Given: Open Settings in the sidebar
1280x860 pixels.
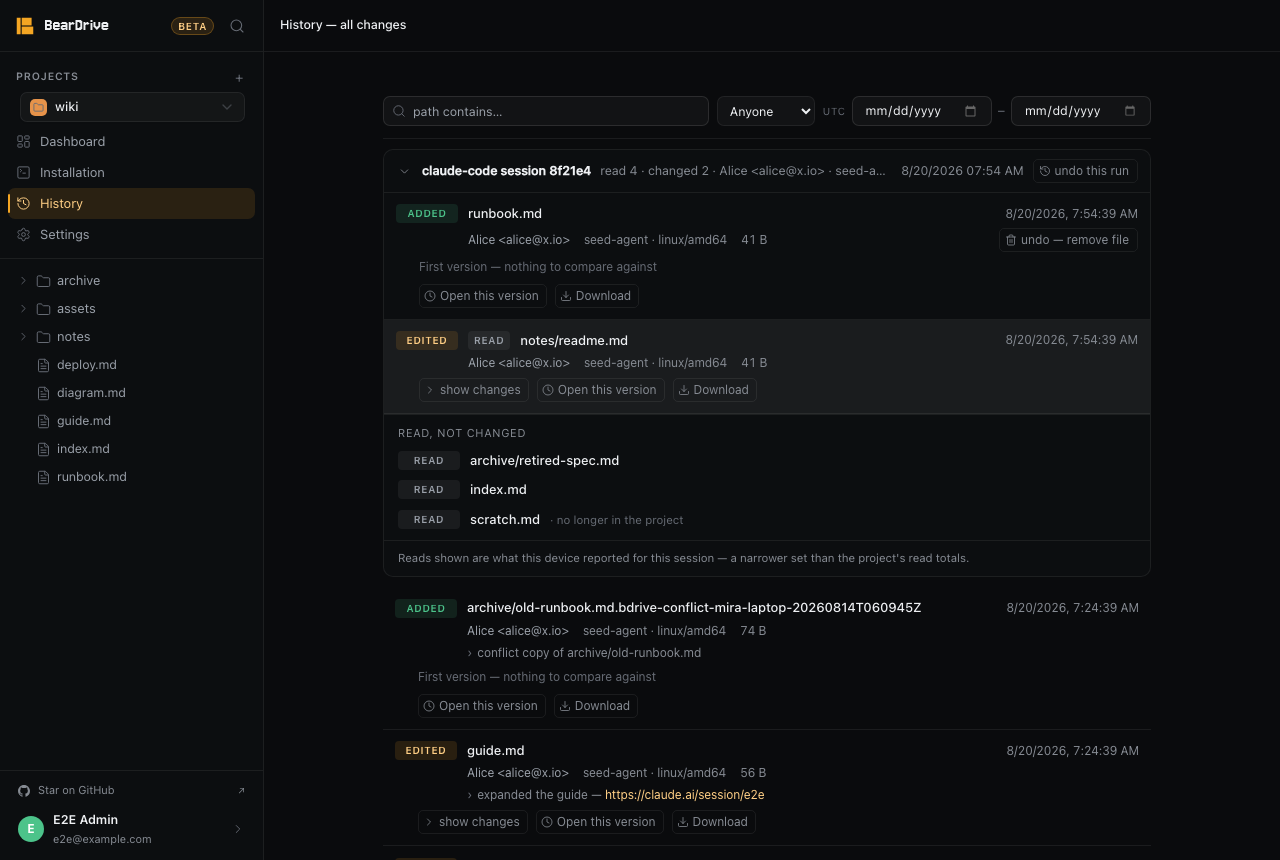Looking at the screenshot, I should tap(131, 235).
